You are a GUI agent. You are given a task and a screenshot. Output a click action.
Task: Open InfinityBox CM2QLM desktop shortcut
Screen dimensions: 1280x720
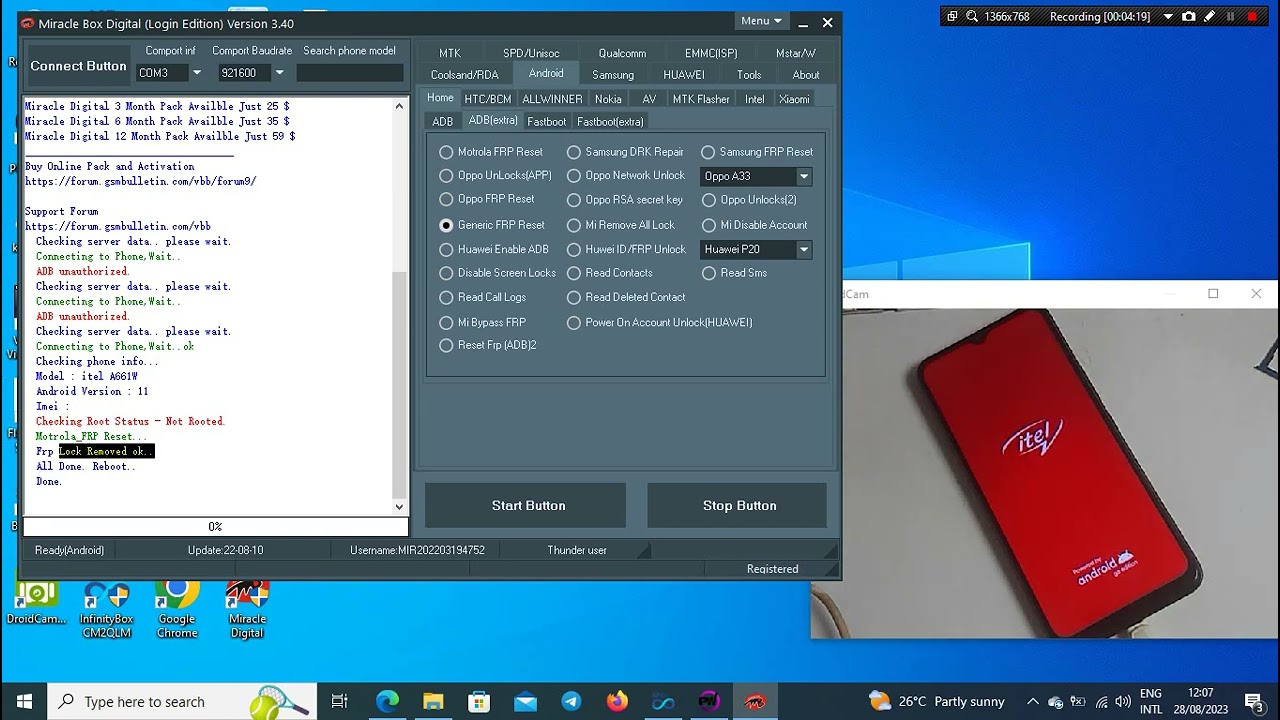(x=107, y=610)
